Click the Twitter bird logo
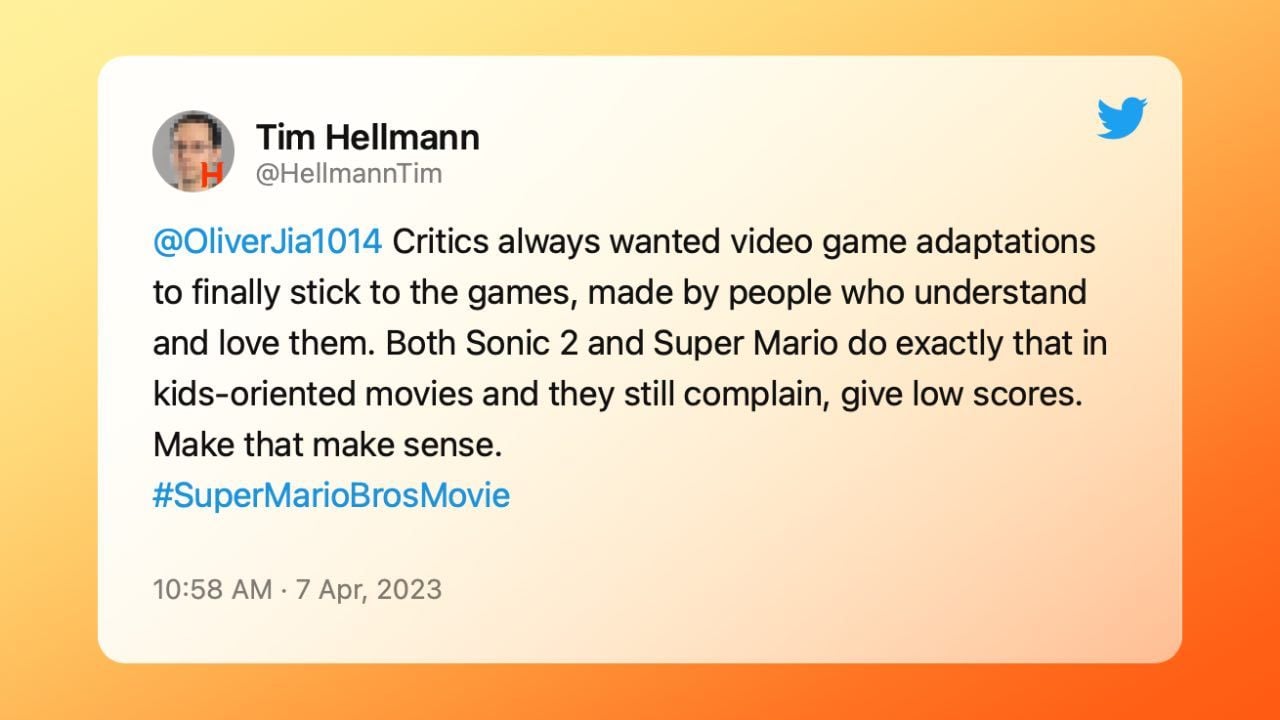 pyautogui.click(x=1122, y=118)
